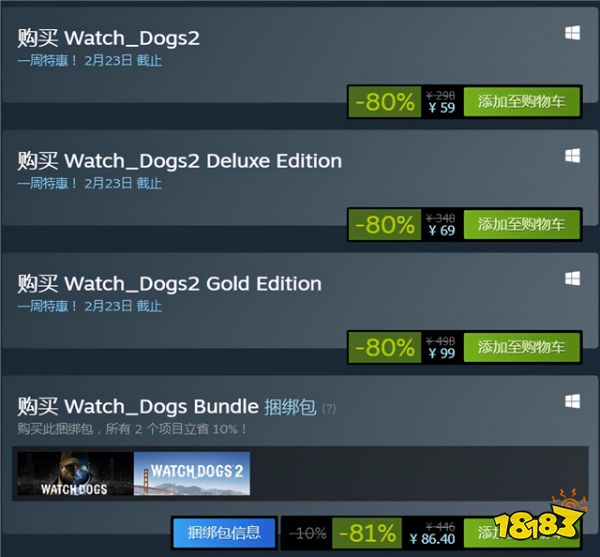Click Windows icon beside Deluxe Edition
Image resolution: width=600 pixels, height=557 pixels.
click(572, 156)
